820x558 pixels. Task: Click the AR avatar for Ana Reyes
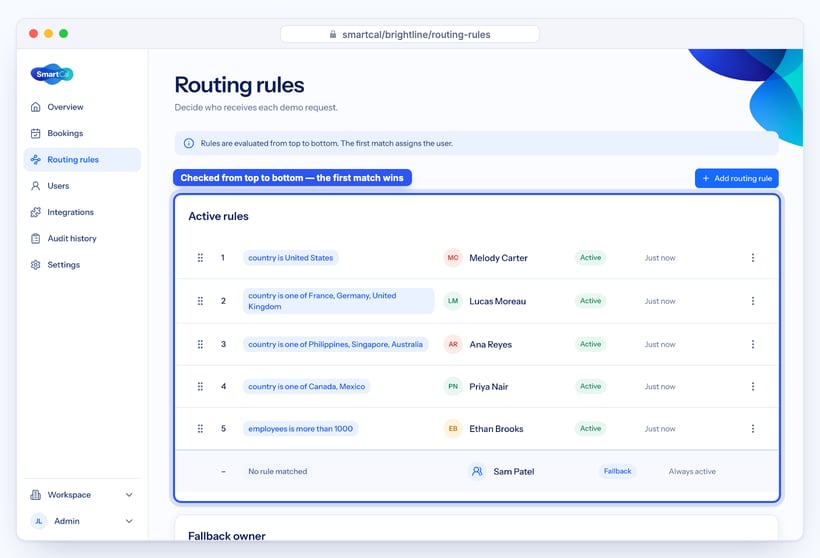[453, 344]
